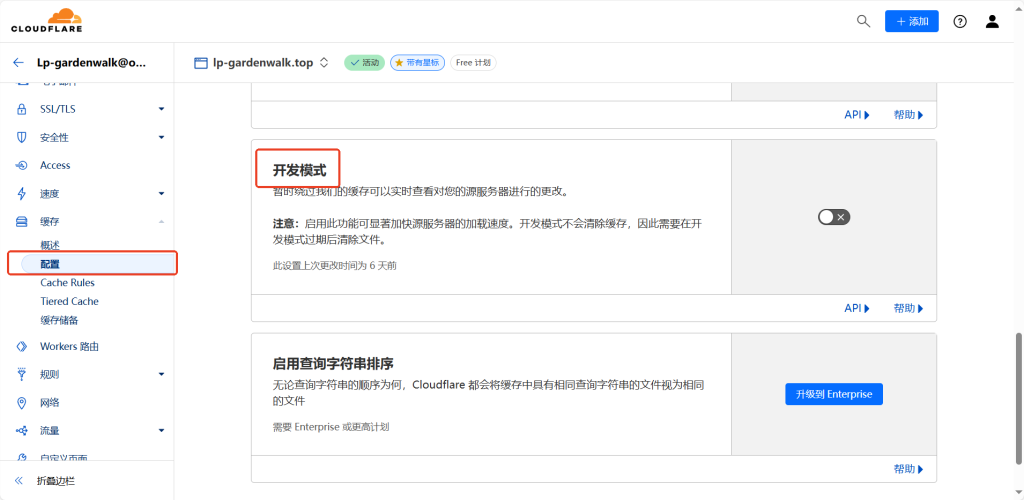Click the Access icon in sidebar

coord(22,166)
